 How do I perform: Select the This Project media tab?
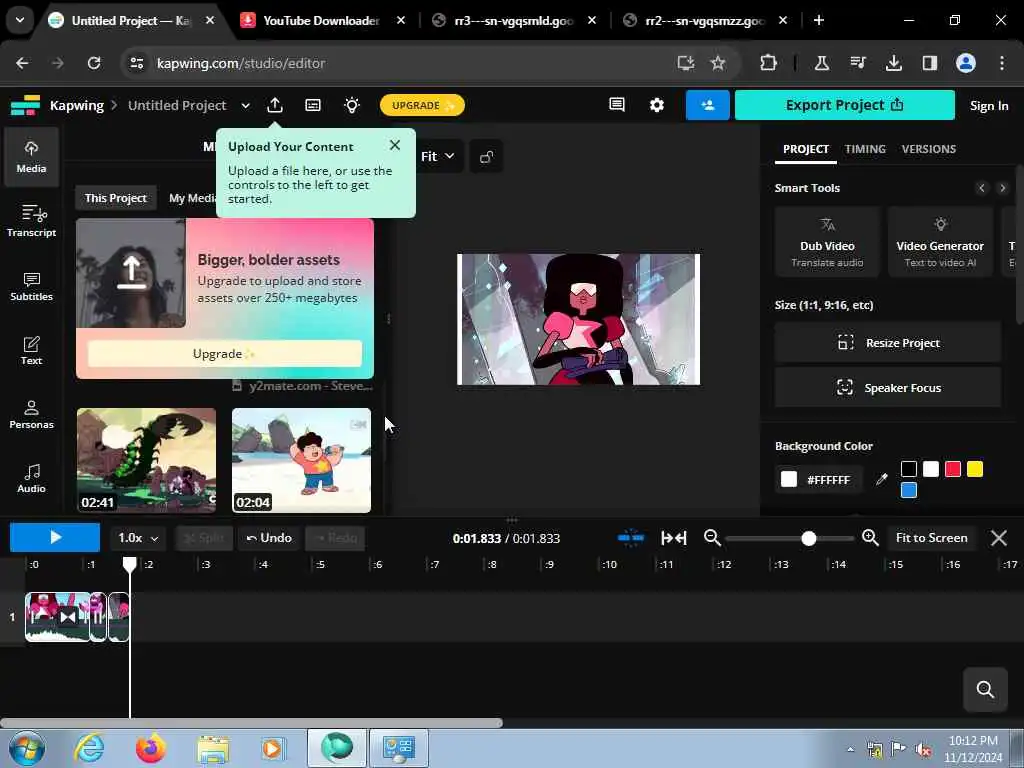(116, 198)
